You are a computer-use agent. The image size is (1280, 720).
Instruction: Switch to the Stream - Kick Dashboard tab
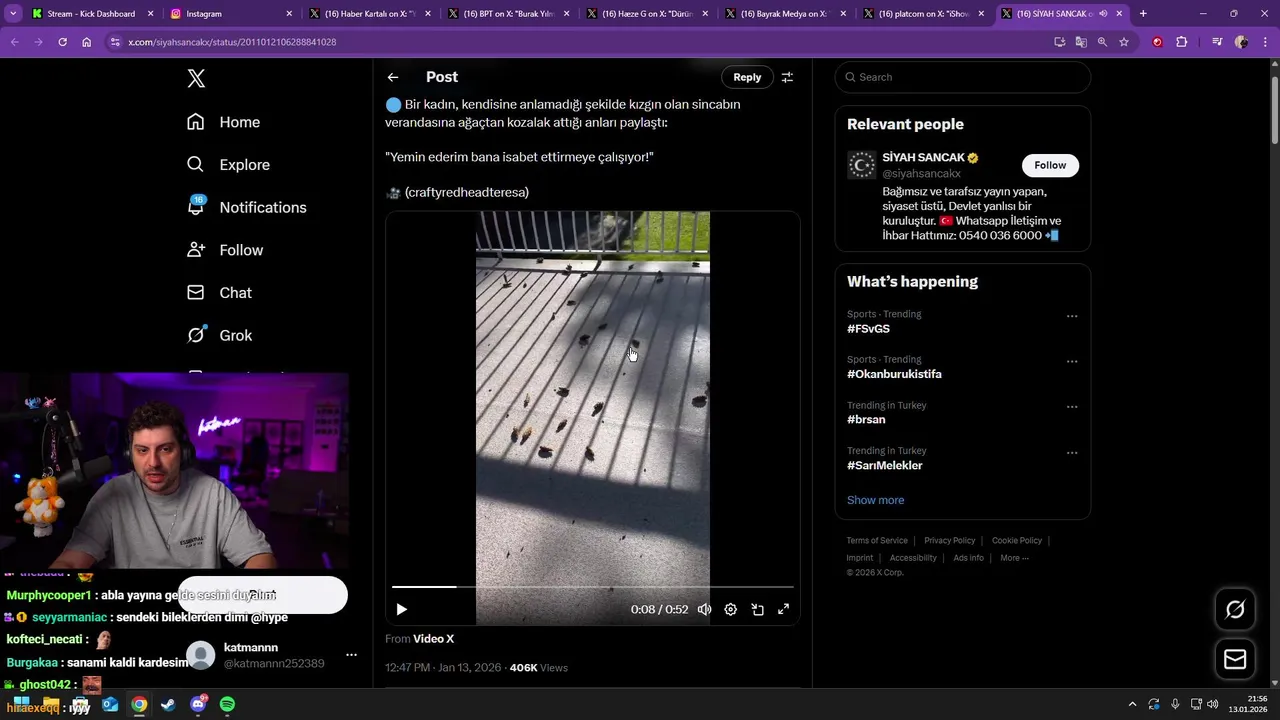click(x=91, y=14)
